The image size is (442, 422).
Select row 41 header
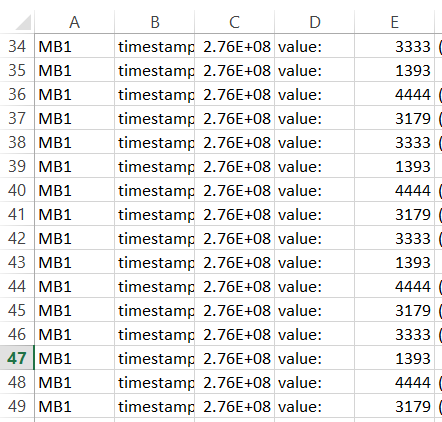pos(17,214)
